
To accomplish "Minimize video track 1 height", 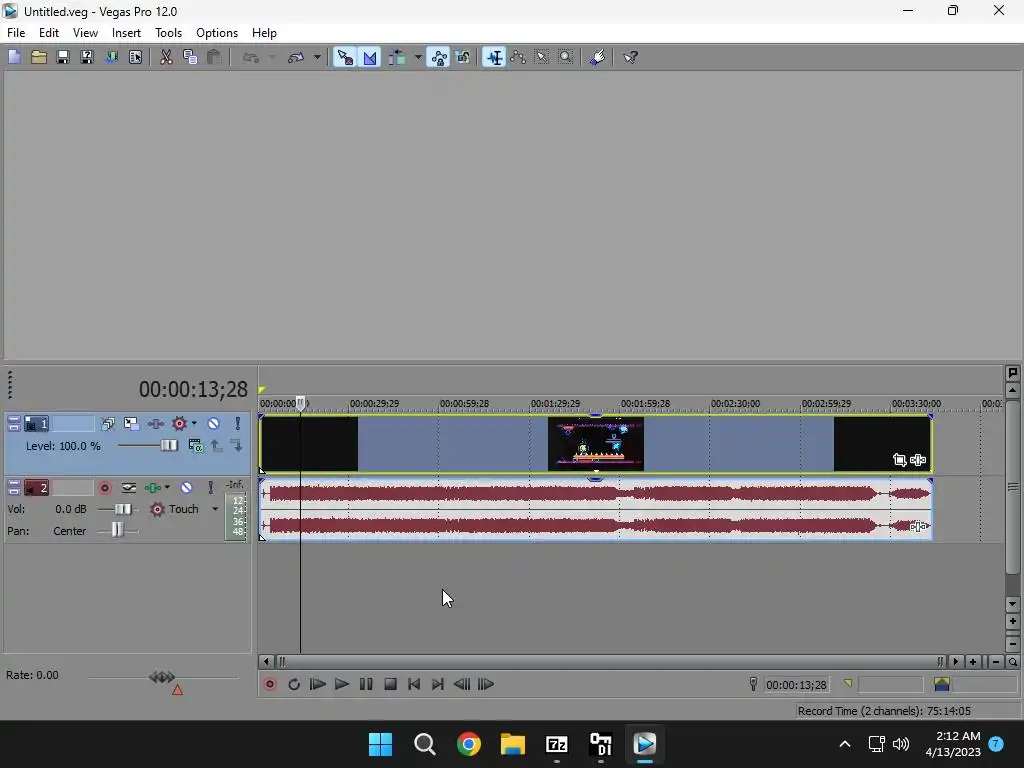I will tap(14, 421).
